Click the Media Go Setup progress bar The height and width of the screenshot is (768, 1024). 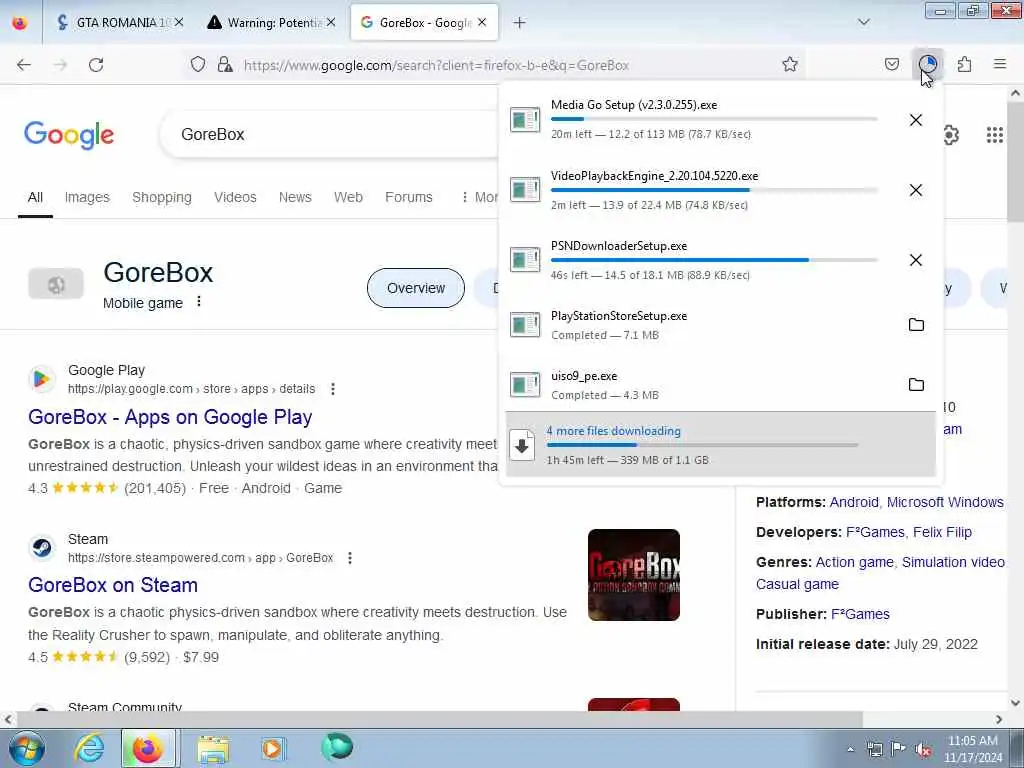coord(714,120)
